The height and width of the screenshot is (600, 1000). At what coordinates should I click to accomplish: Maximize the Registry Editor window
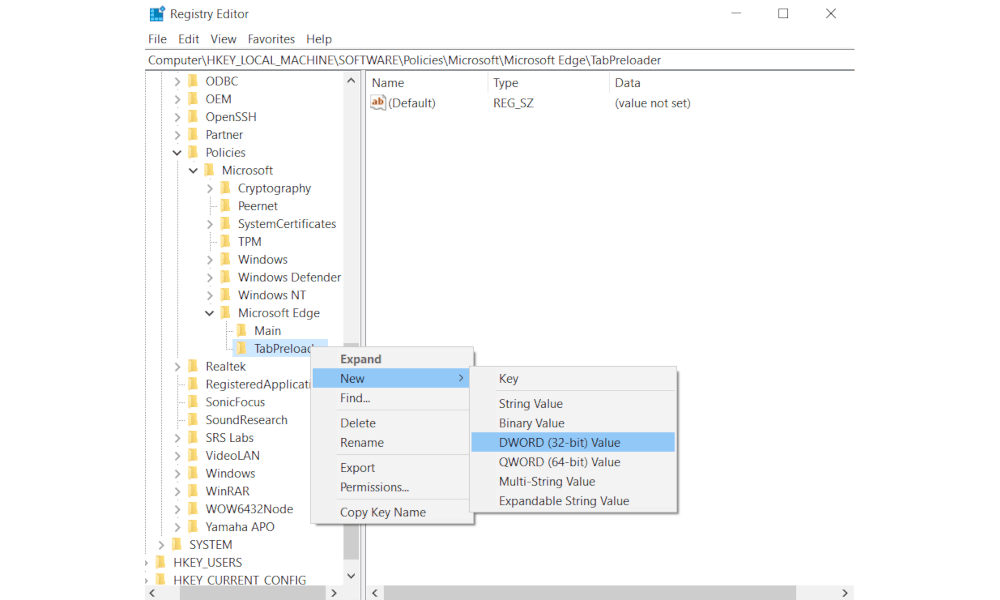pos(783,13)
